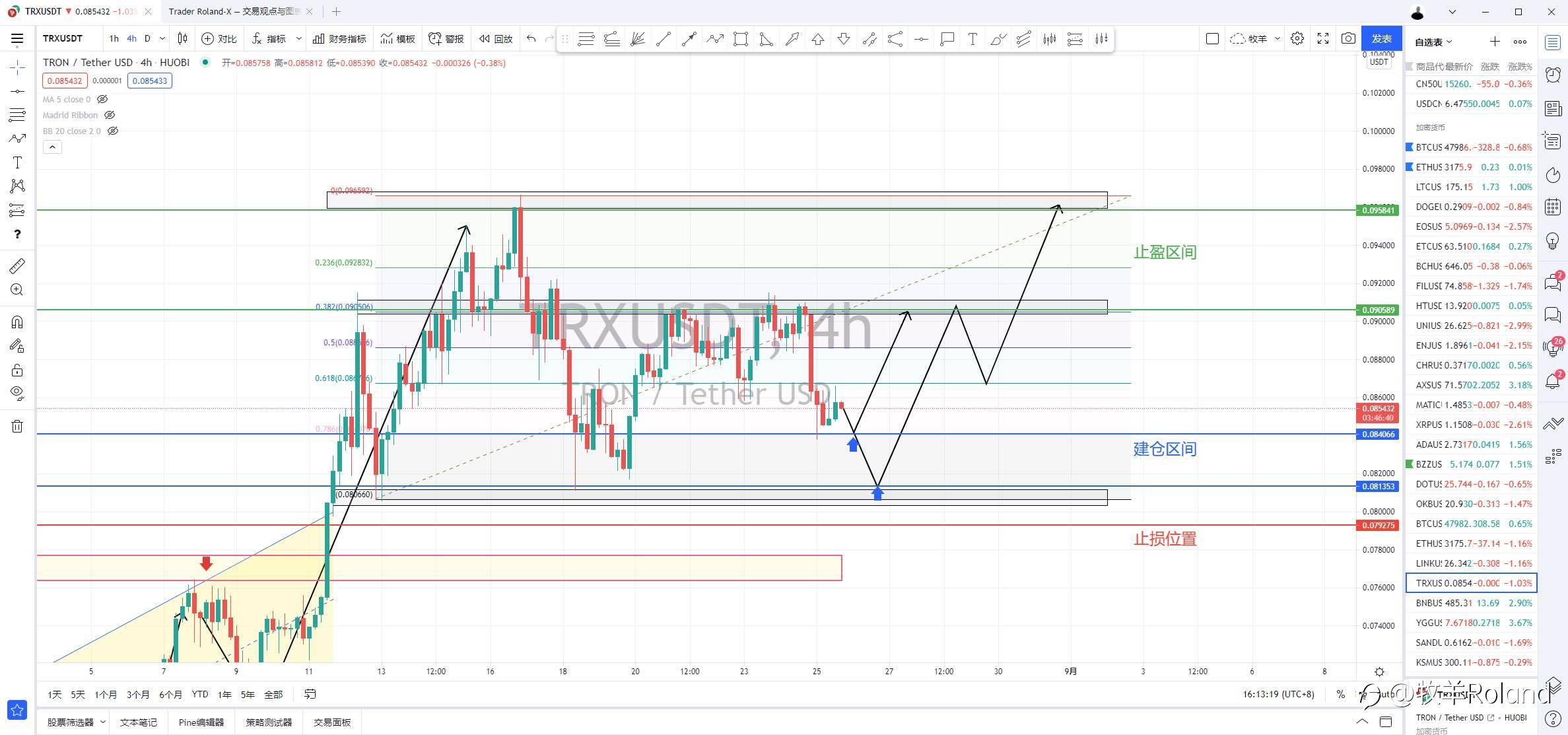Open the alerts (警报) tool
The width and height of the screenshot is (1568, 735).
446,39
